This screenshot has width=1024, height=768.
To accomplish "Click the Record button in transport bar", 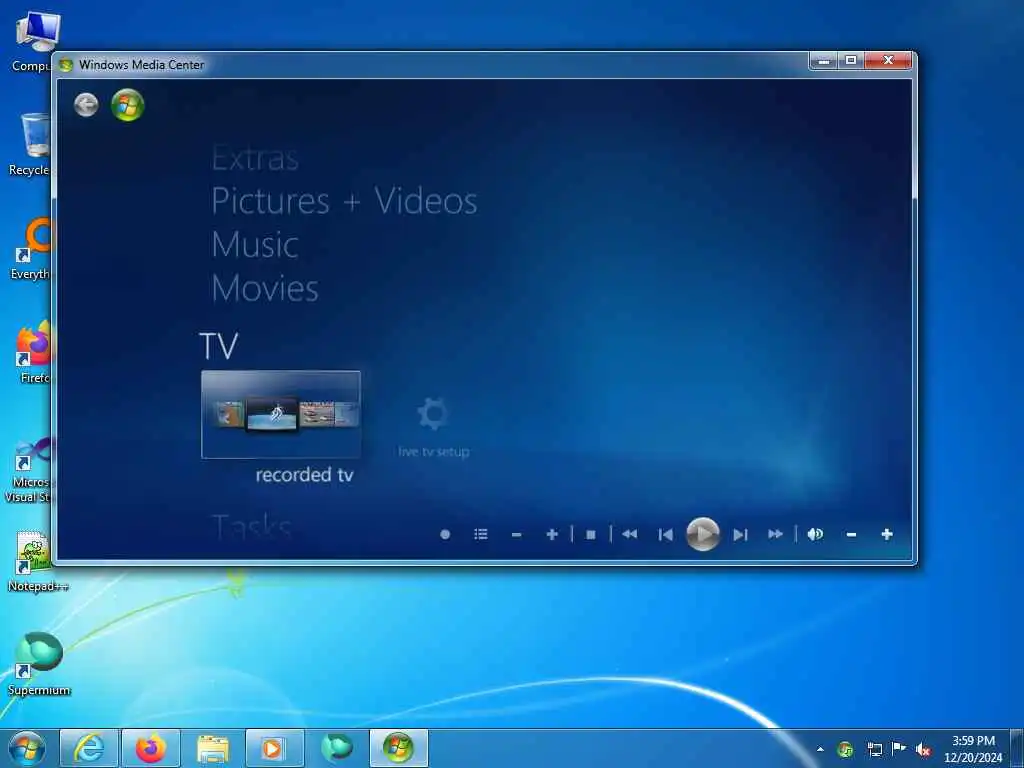I will 445,534.
